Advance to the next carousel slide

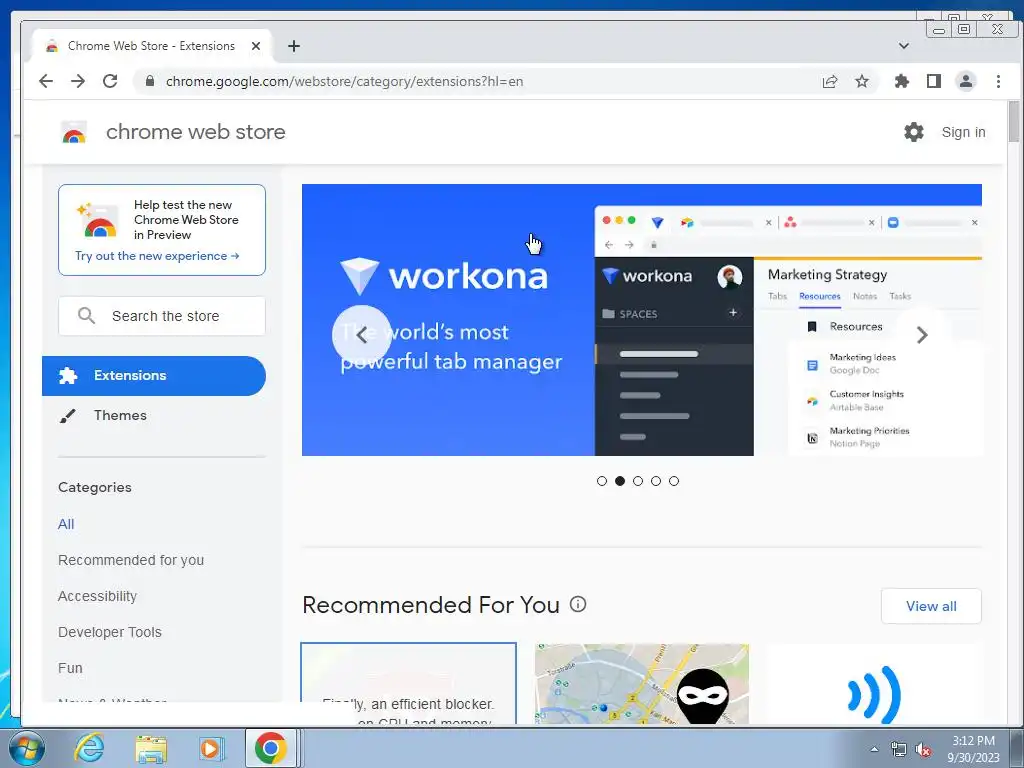tap(922, 334)
